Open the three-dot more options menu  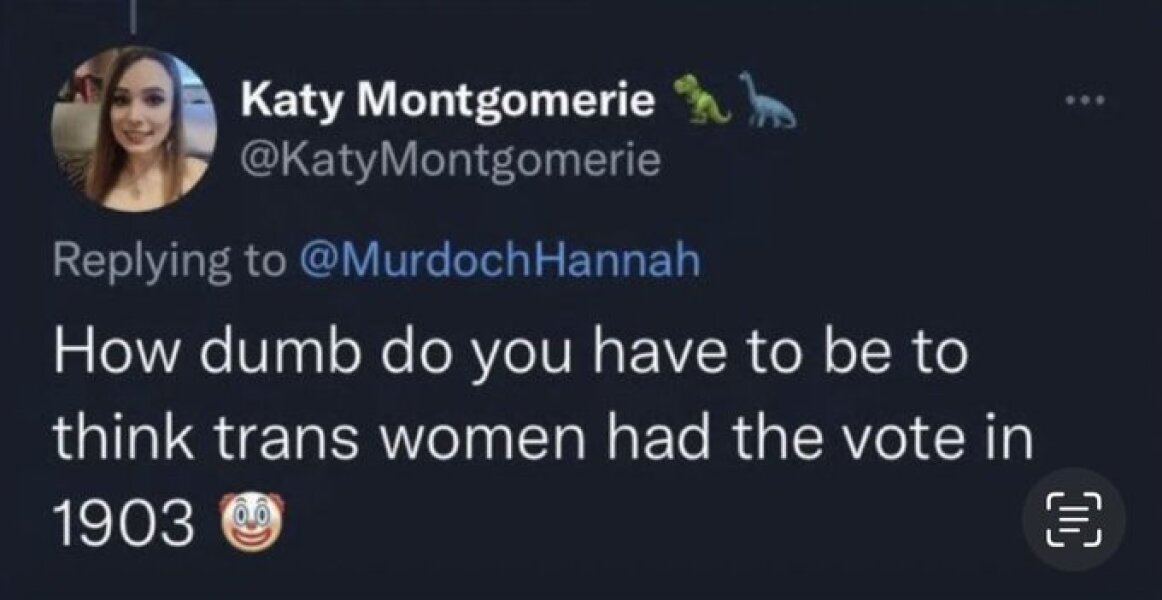click(1086, 100)
